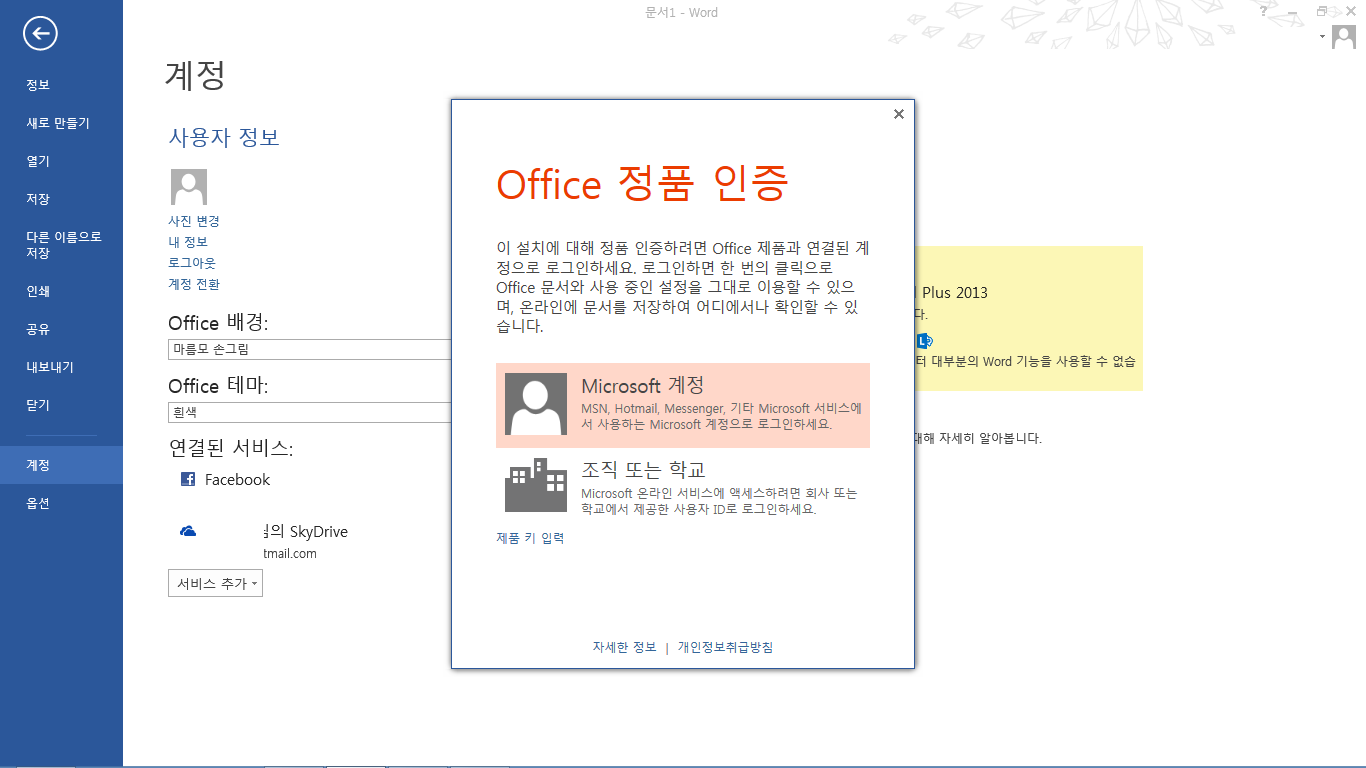
Task: Click the Help question mark icon
Action: click(x=1263, y=11)
